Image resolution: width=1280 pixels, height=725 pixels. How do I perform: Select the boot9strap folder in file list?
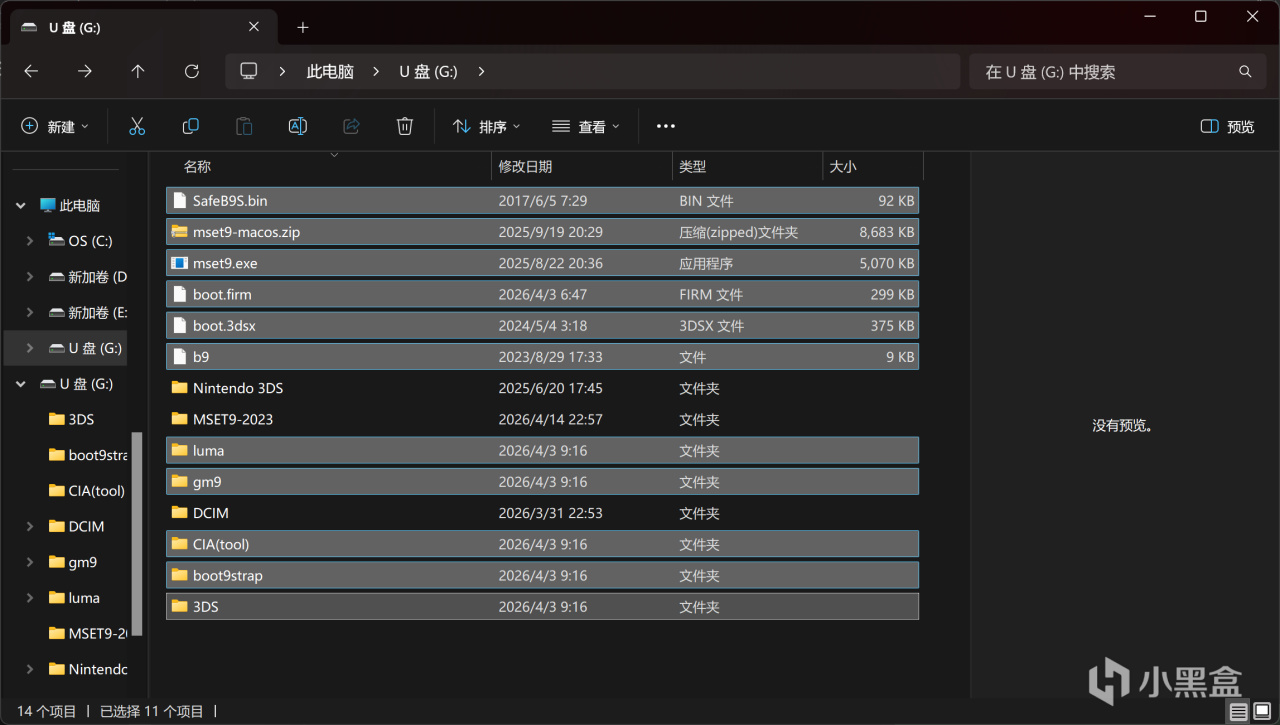tap(542, 576)
